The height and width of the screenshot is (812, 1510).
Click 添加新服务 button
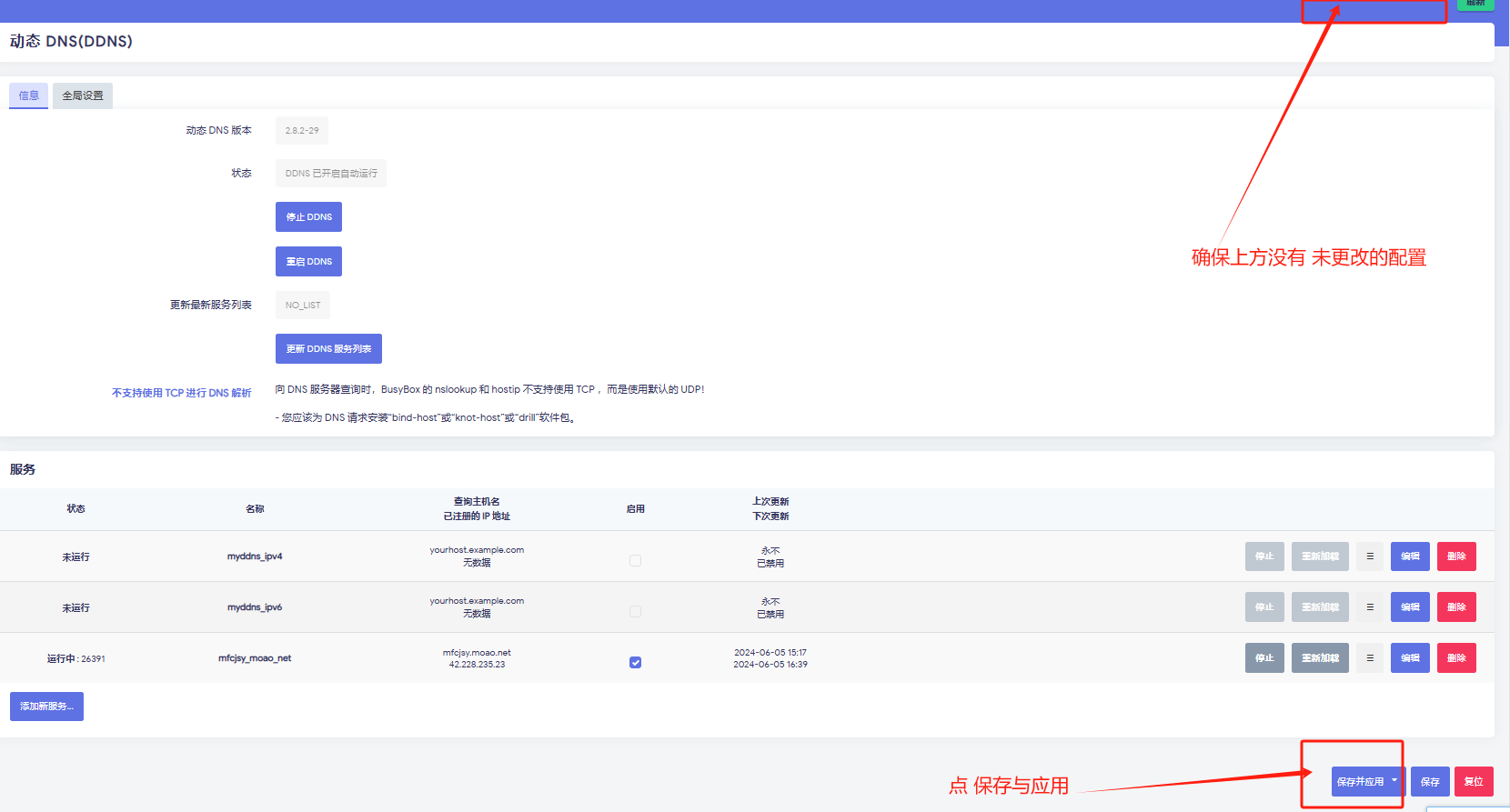[46, 707]
